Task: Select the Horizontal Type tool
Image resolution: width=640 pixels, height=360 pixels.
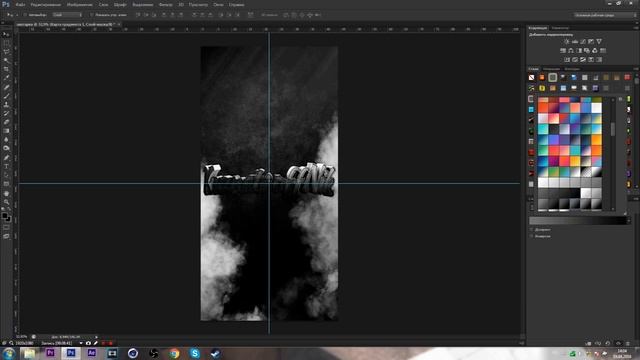Action: tap(6, 166)
